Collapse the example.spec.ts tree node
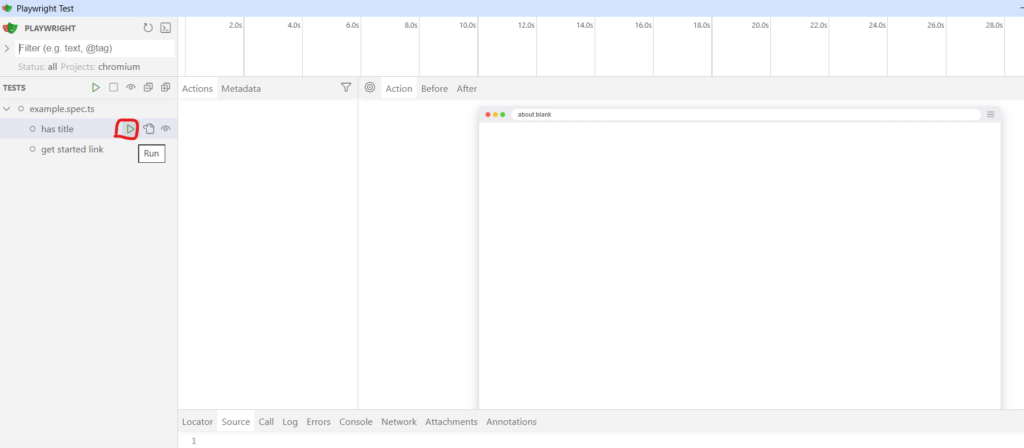Viewport: 1024px width, 448px height. click(x=8, y=108)
